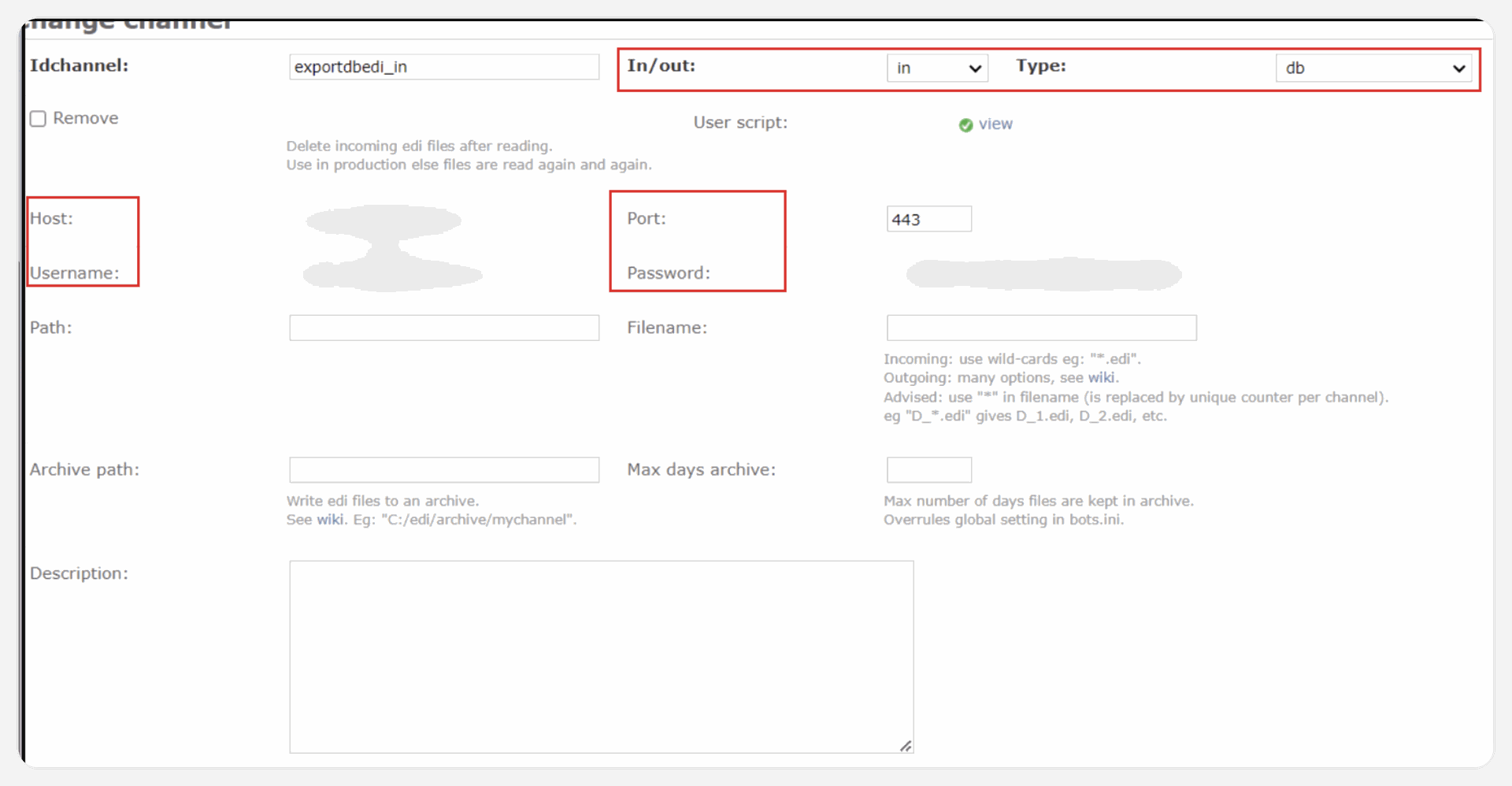Click the Archive path input field

(444, 470)
